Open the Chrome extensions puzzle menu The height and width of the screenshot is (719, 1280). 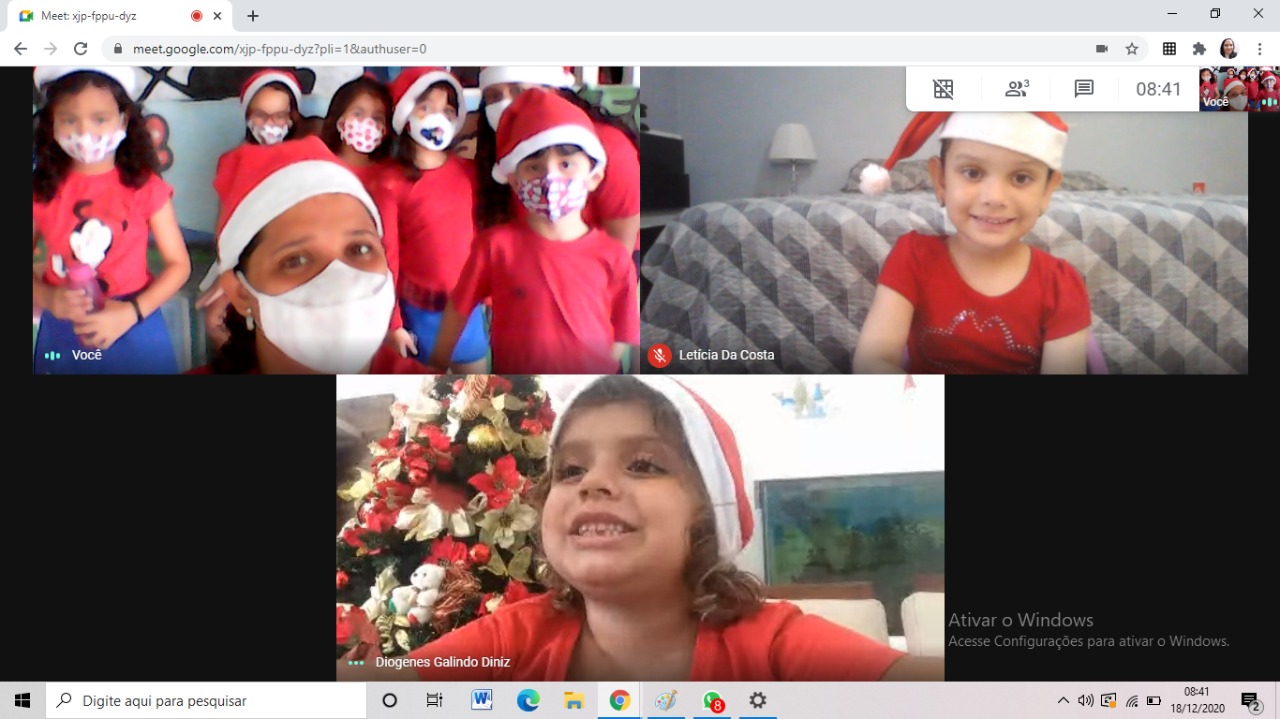1199,48
